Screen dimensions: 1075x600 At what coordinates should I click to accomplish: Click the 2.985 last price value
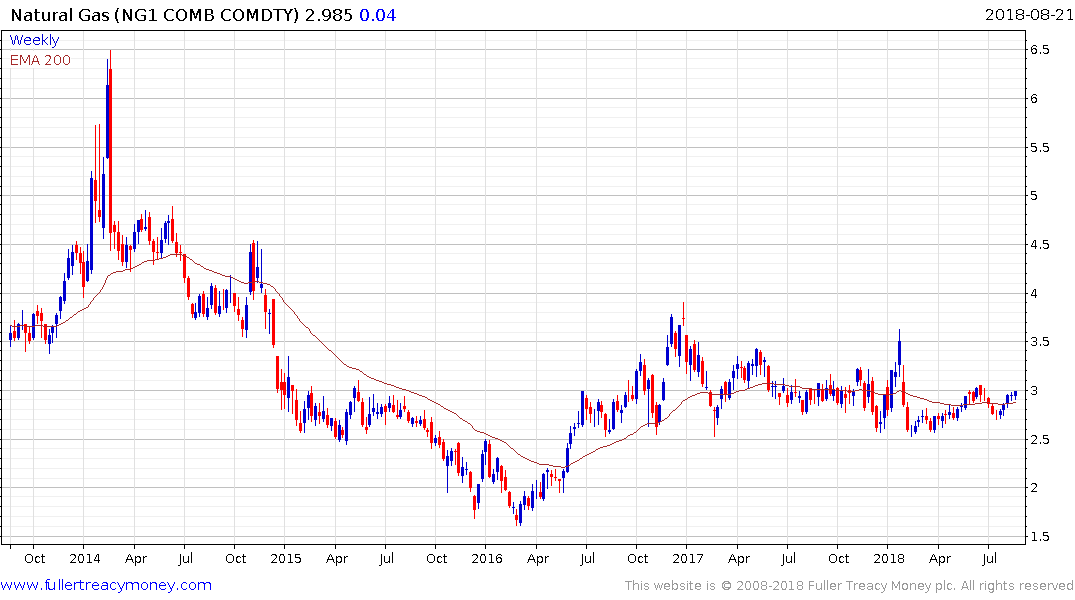pos(329,15)
